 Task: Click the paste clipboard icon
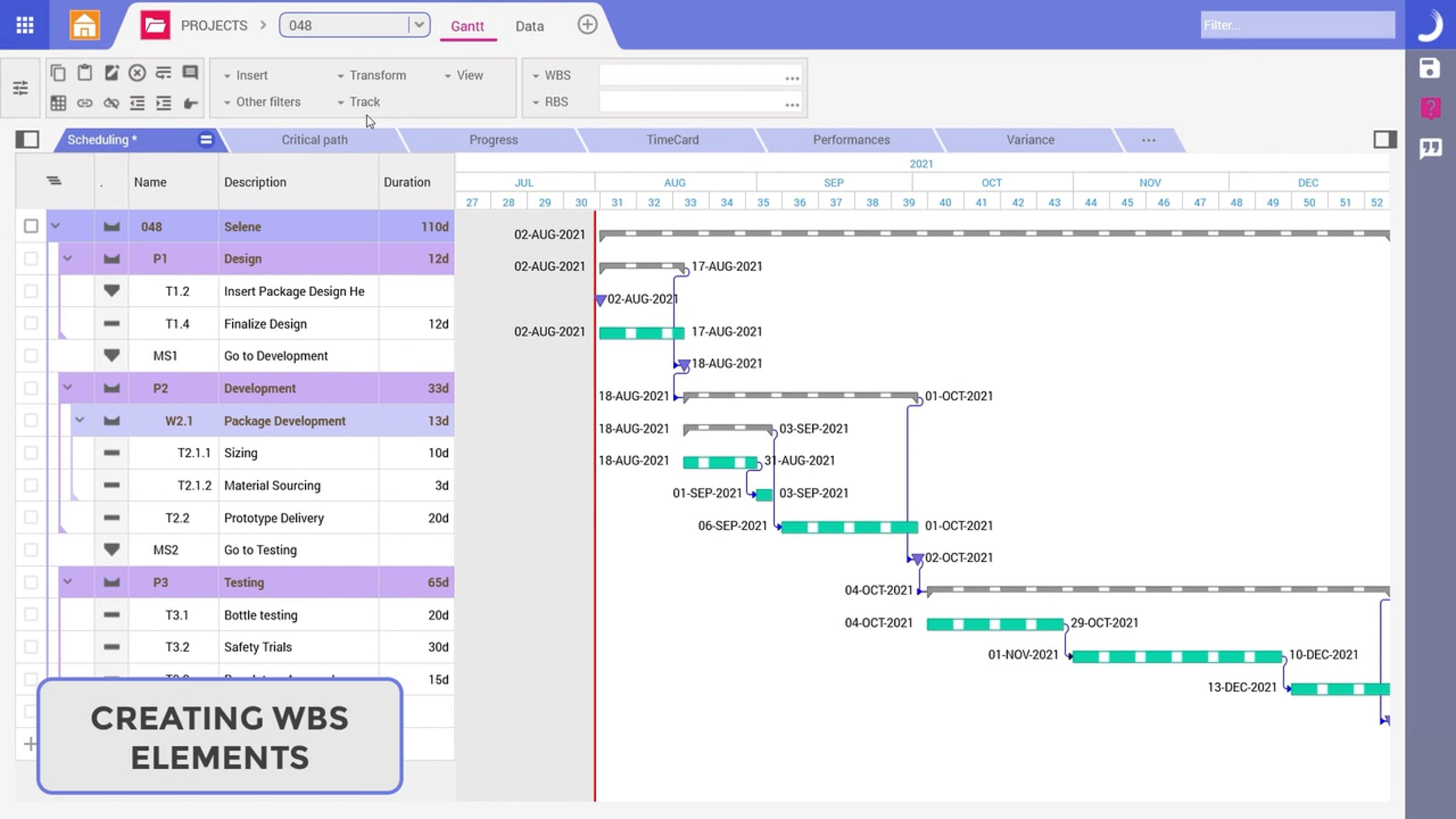click(85, 73)
